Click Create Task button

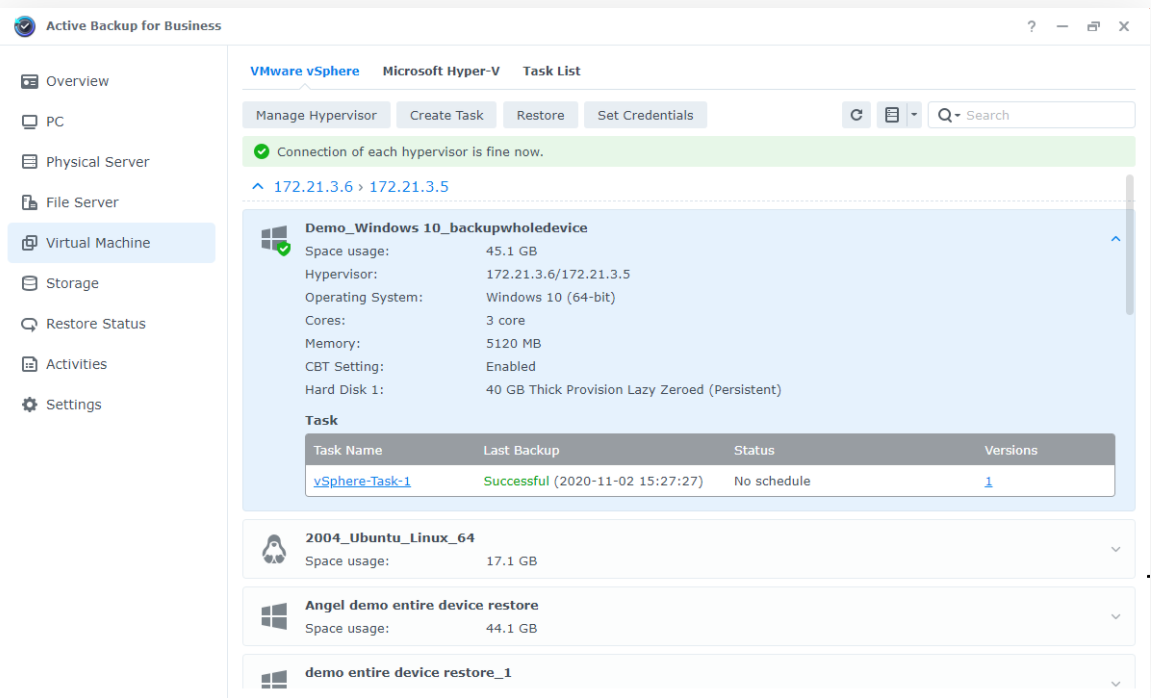pos(446,115)
